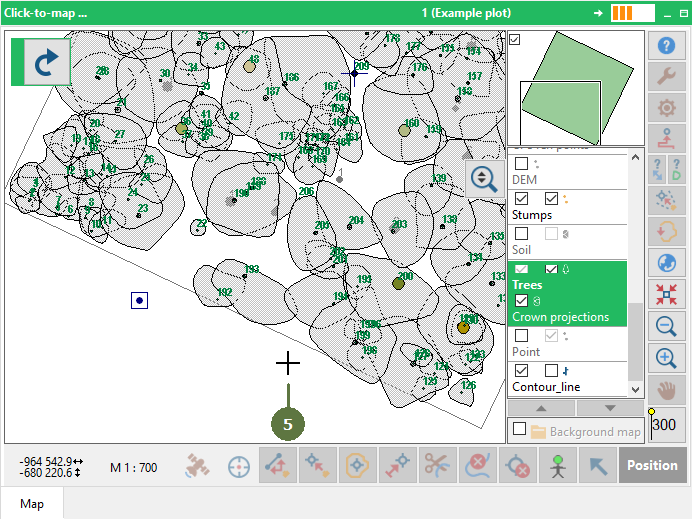The width and height of the screenshot is (692, 519).
Task: Click the zoom out magnifier icon
Action: pos(666,326)
